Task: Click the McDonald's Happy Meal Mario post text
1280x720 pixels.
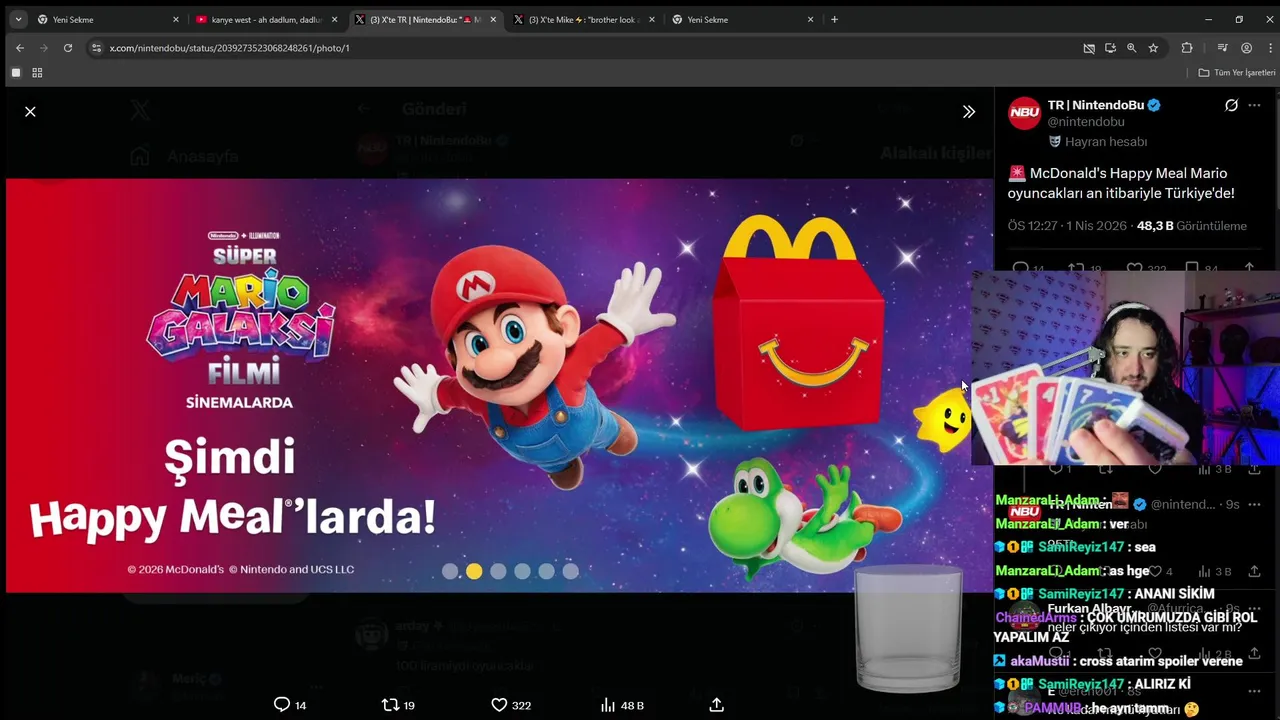Action: 1121,183
